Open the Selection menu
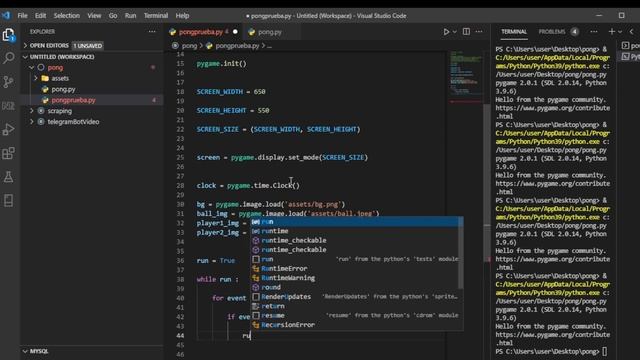The width and height of the screenshot is (640, 360). 67,16
